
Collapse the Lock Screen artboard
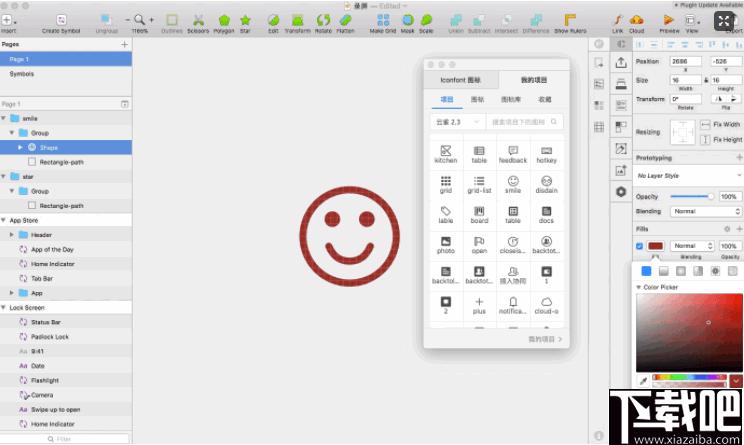click(4, 307)
